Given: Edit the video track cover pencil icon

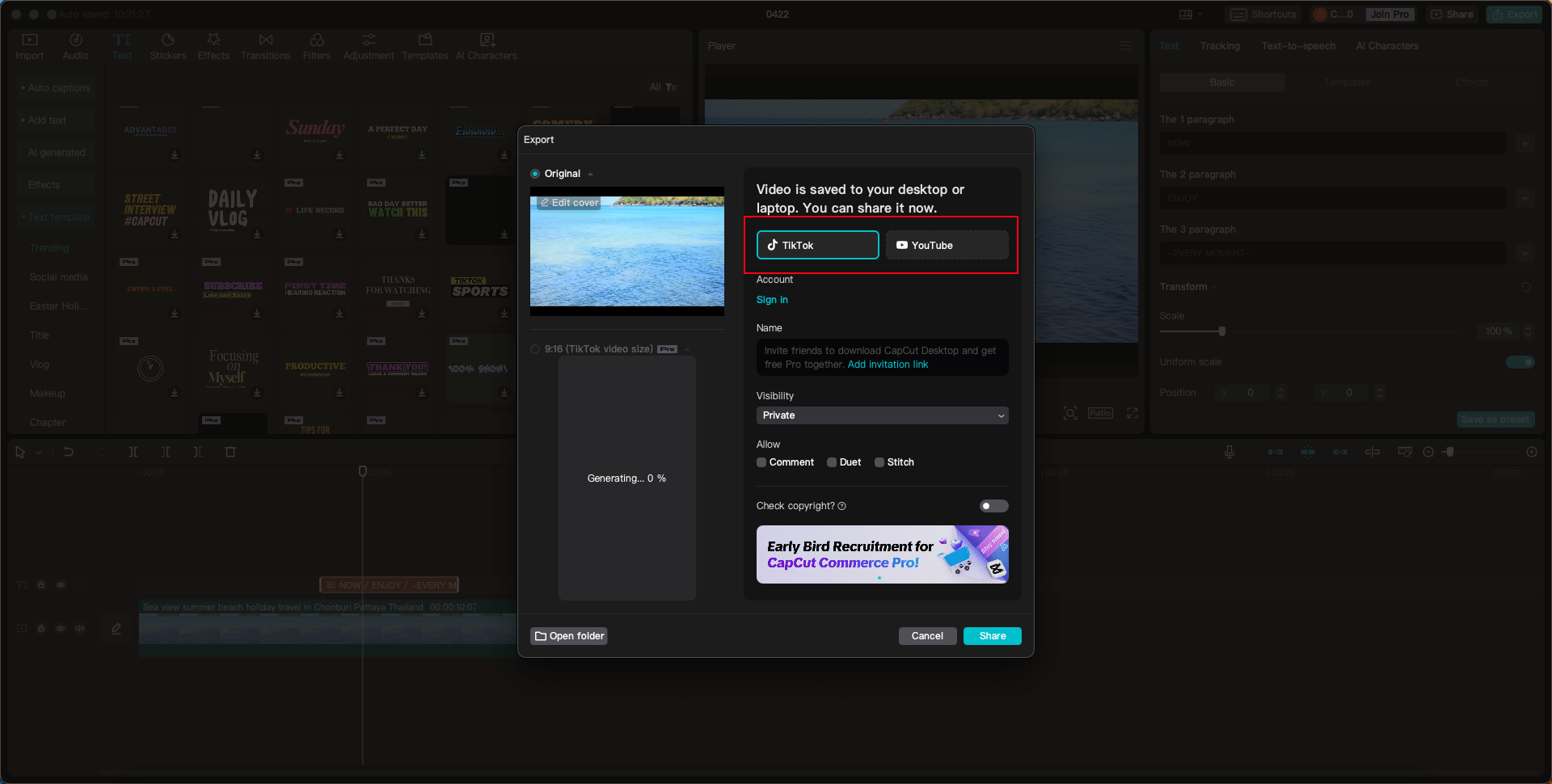Looking at the screenshot, I should pyautogui.click(x=116, y=628).
